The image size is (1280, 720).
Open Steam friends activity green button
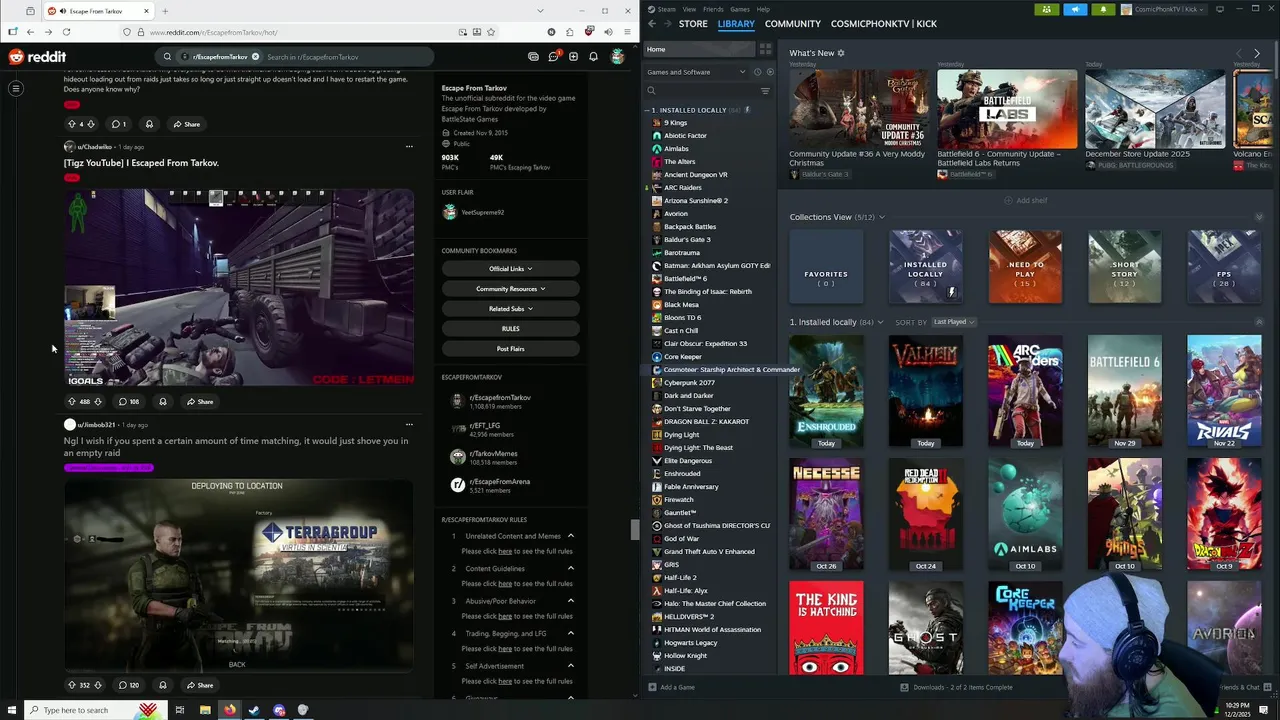1047,9
